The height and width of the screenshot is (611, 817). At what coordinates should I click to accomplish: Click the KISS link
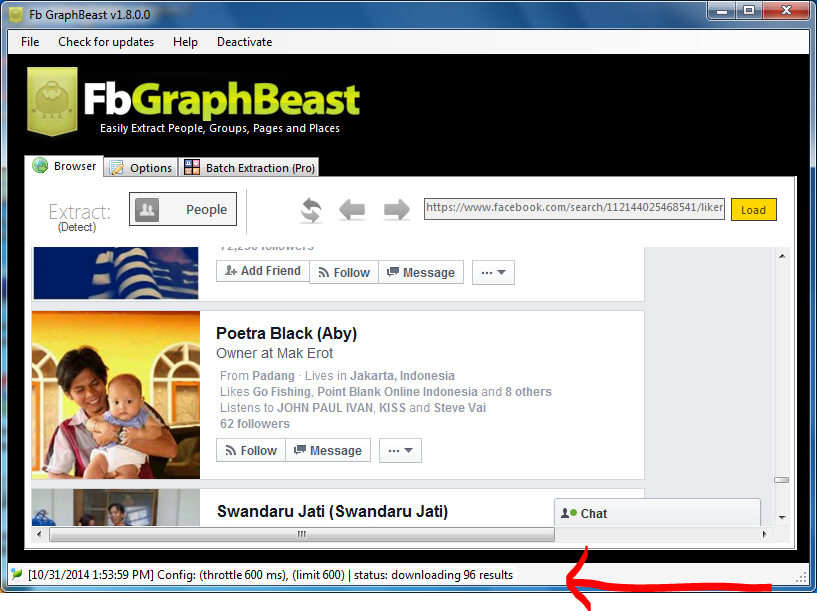coord(392,408)
